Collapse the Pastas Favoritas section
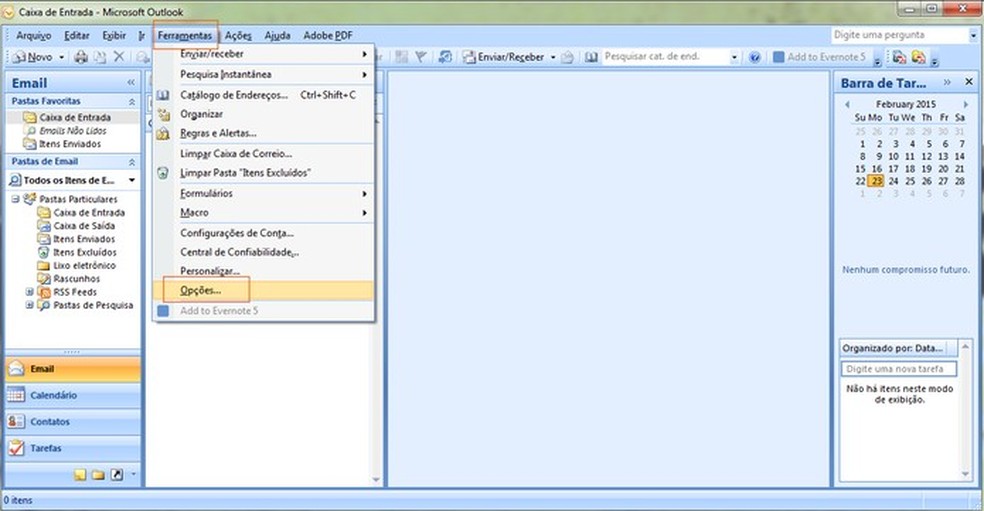The width and height of the screenshot is (984, 511). [x=132, y=101]
